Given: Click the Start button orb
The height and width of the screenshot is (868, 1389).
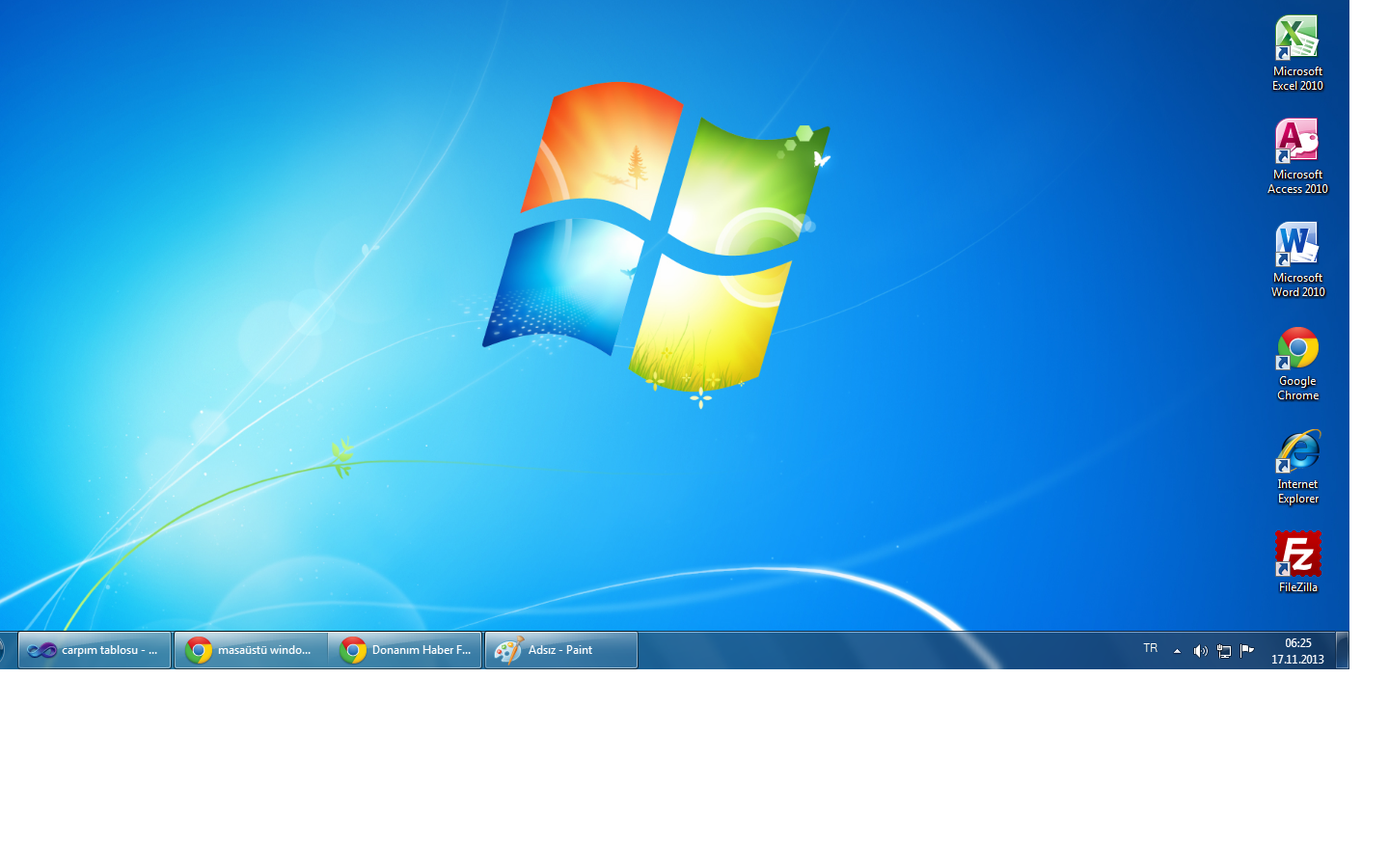Looking at the screenshot, I should click(2, 650).
